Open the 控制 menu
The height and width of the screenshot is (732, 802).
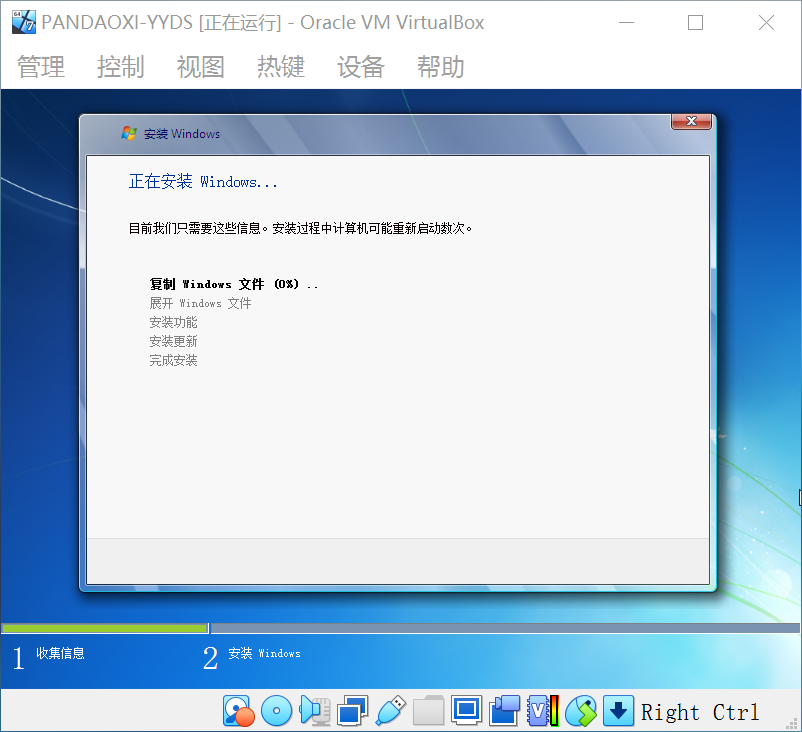[x=121, y=67]
